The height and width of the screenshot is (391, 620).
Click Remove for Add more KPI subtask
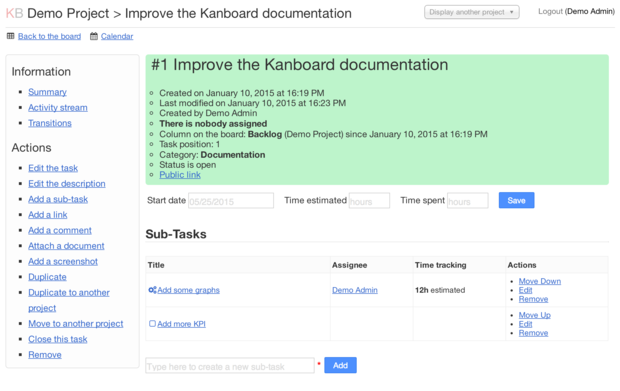pos(533,333)
